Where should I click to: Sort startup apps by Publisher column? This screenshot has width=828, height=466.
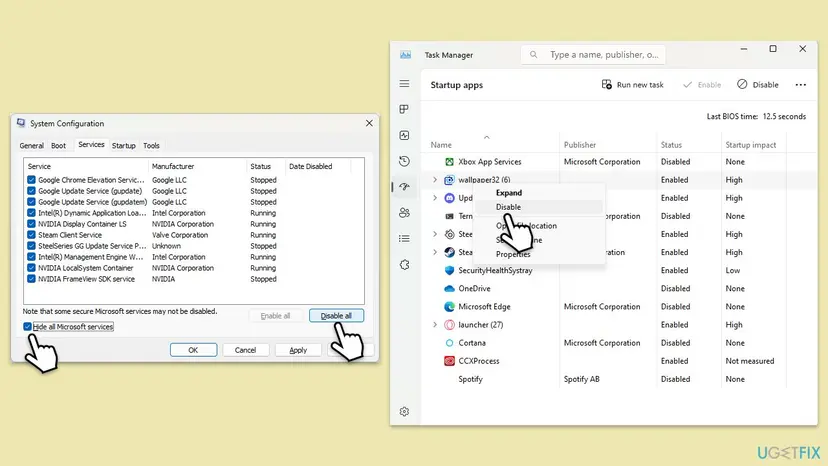click(580, 145)
